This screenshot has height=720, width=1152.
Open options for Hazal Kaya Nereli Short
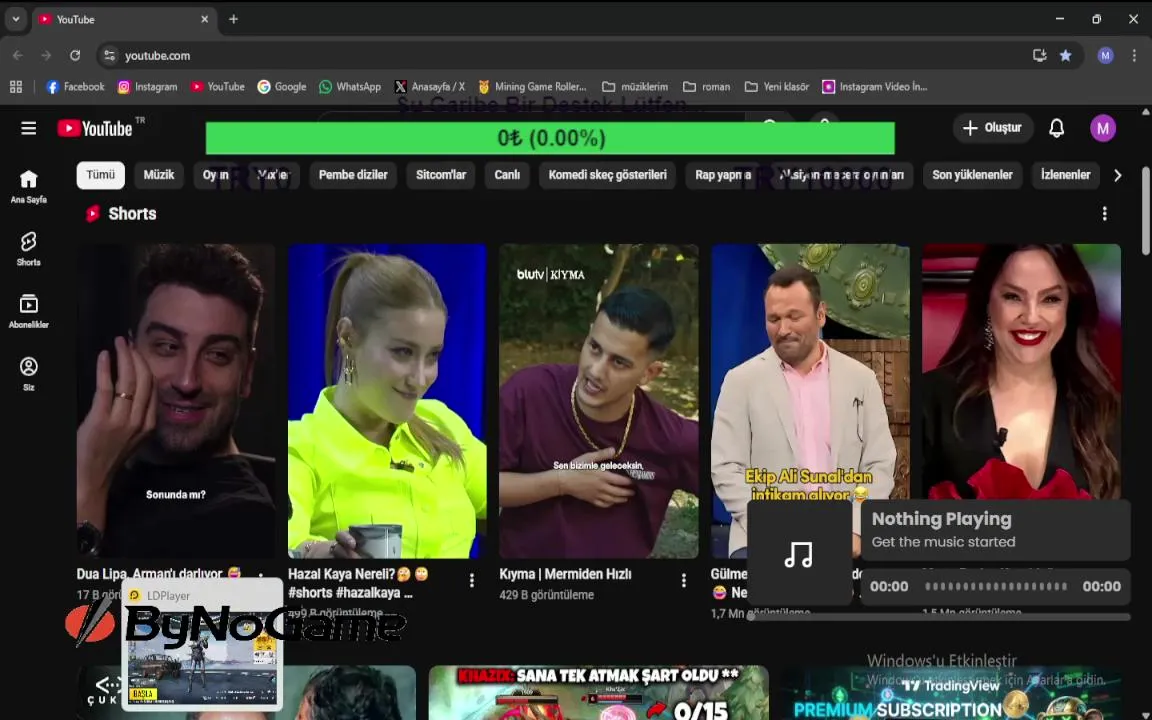click(x=472, y=580)
